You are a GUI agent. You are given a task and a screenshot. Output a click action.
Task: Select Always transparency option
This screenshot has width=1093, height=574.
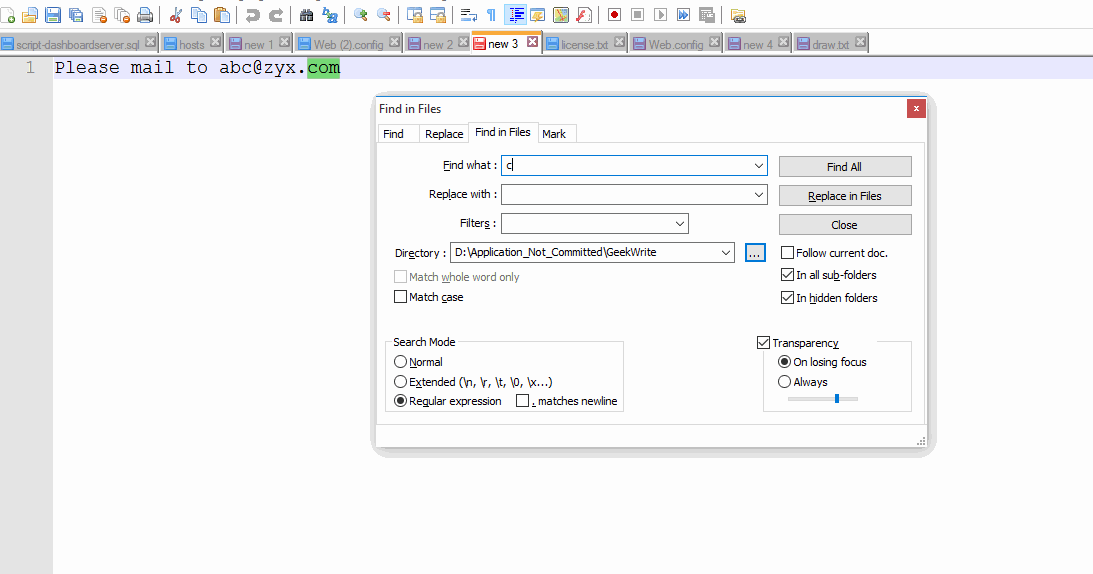pyautogui.click(x=784, y=382)
